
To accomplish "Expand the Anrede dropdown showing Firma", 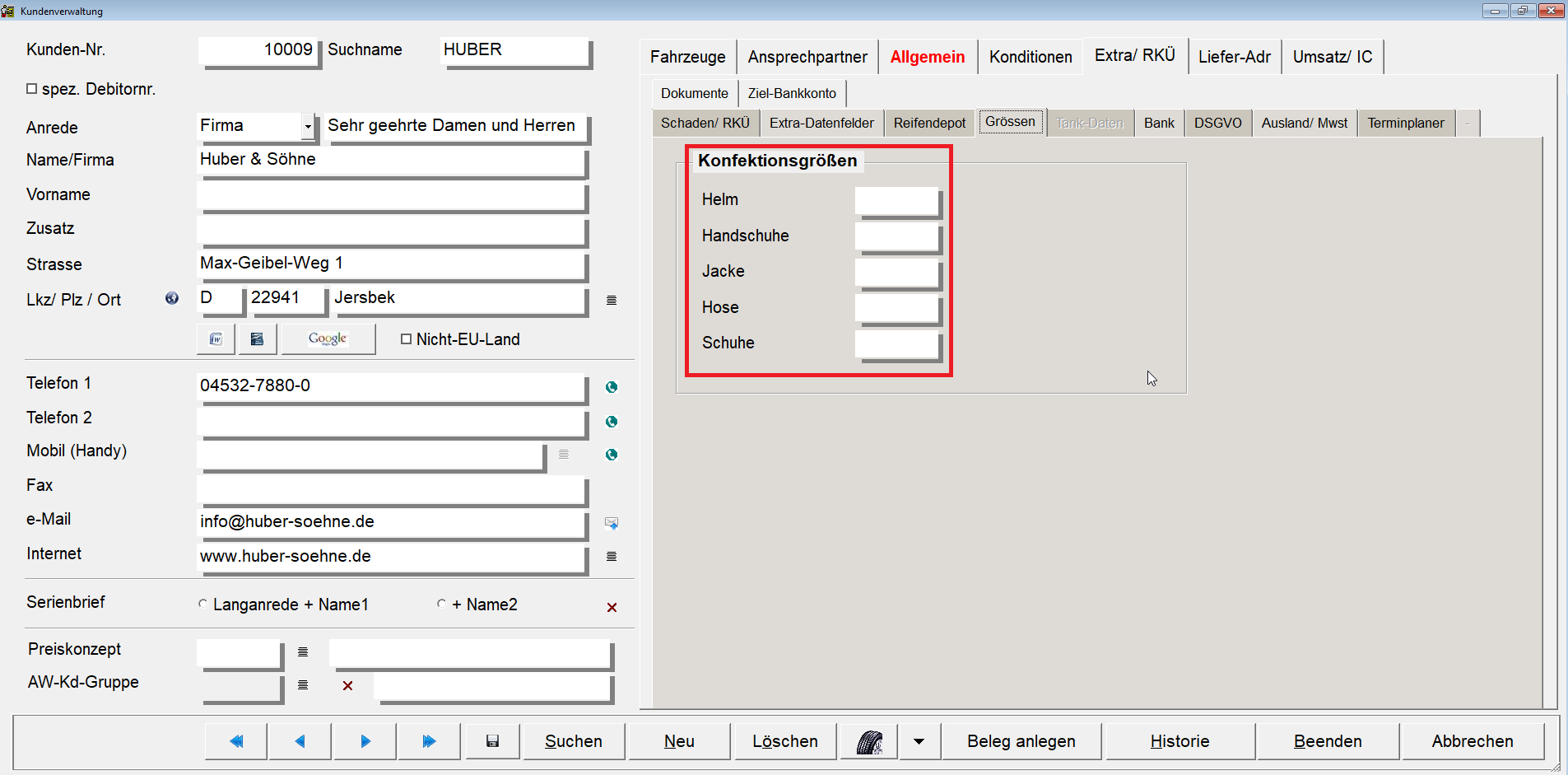I will coord(308,126).
